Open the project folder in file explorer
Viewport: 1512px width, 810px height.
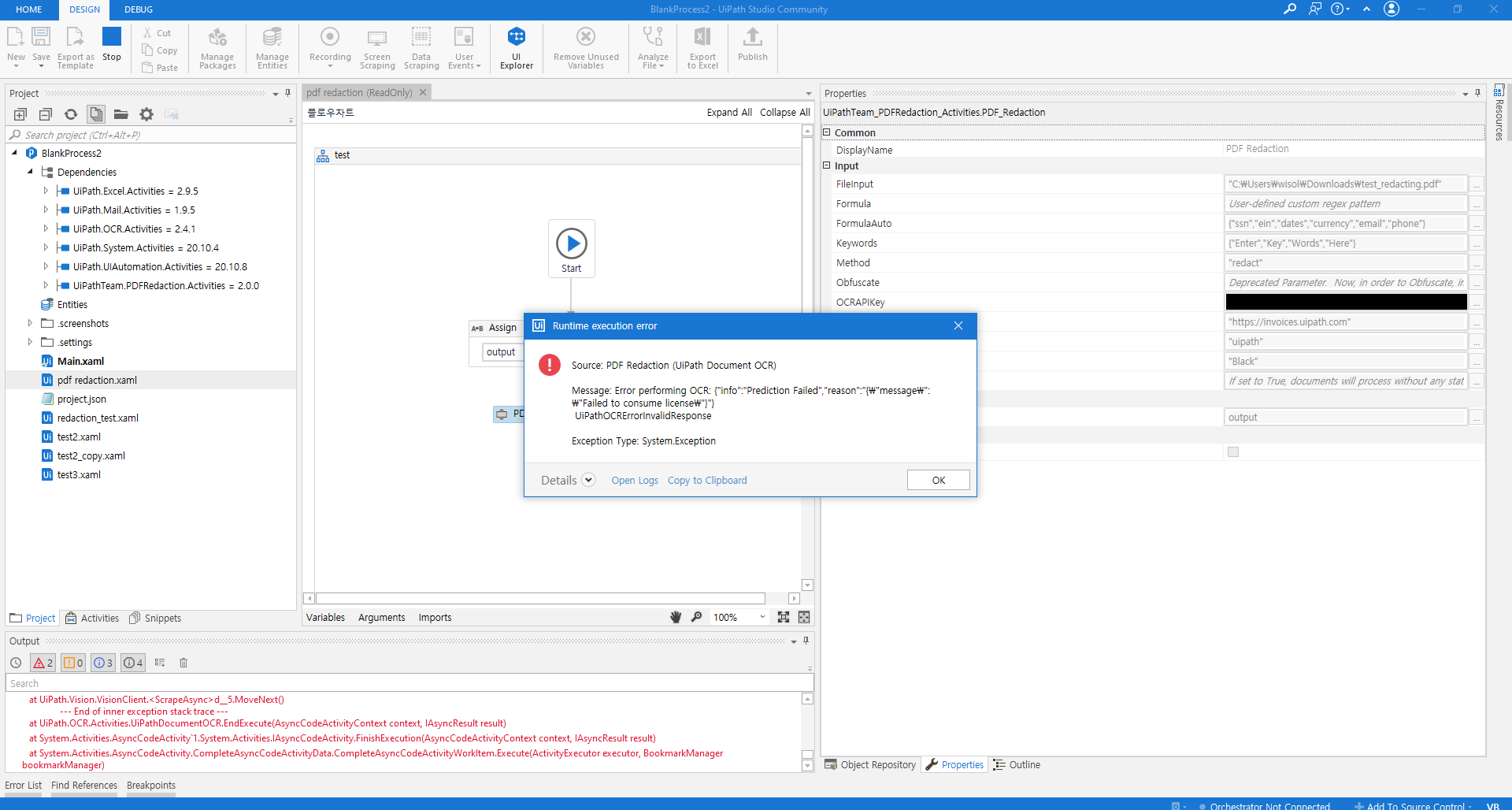121,114
